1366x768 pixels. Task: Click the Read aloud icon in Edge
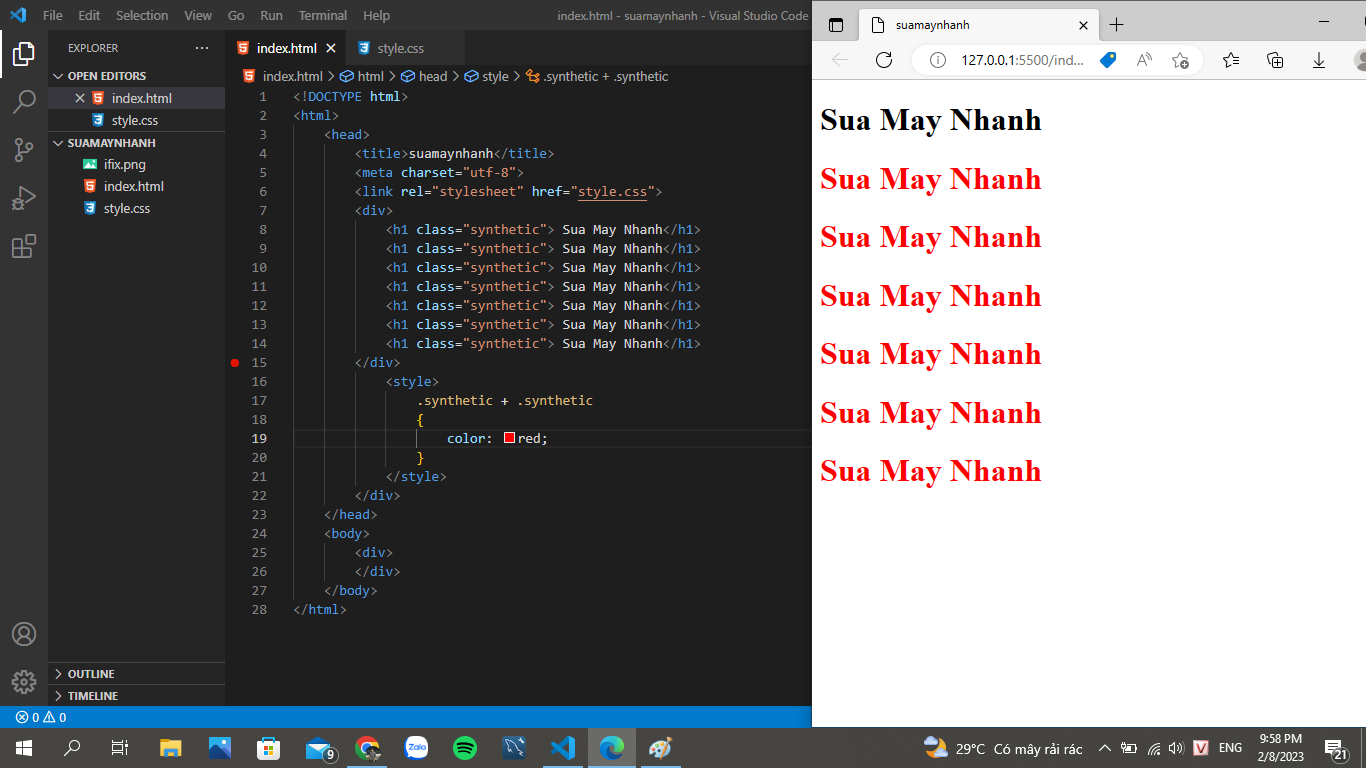[1144, 60]
